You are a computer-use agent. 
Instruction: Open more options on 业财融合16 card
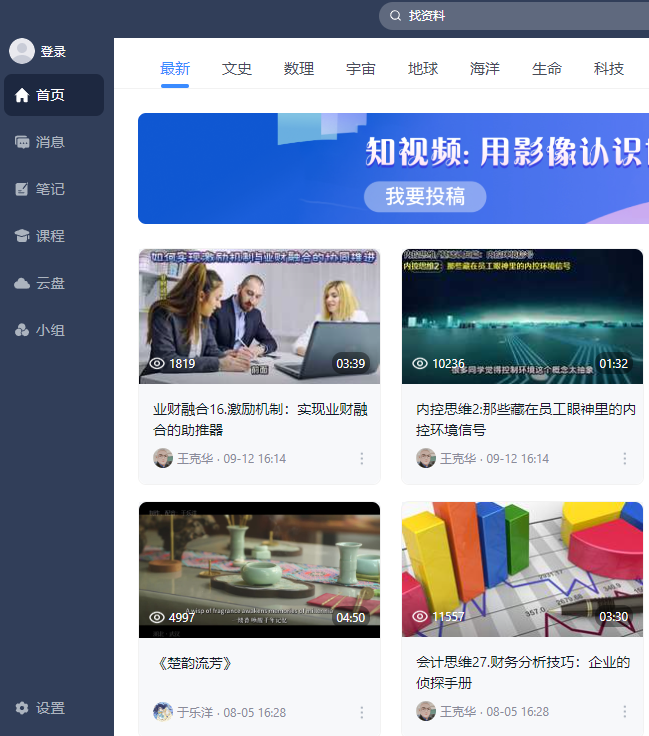[362, 459]
